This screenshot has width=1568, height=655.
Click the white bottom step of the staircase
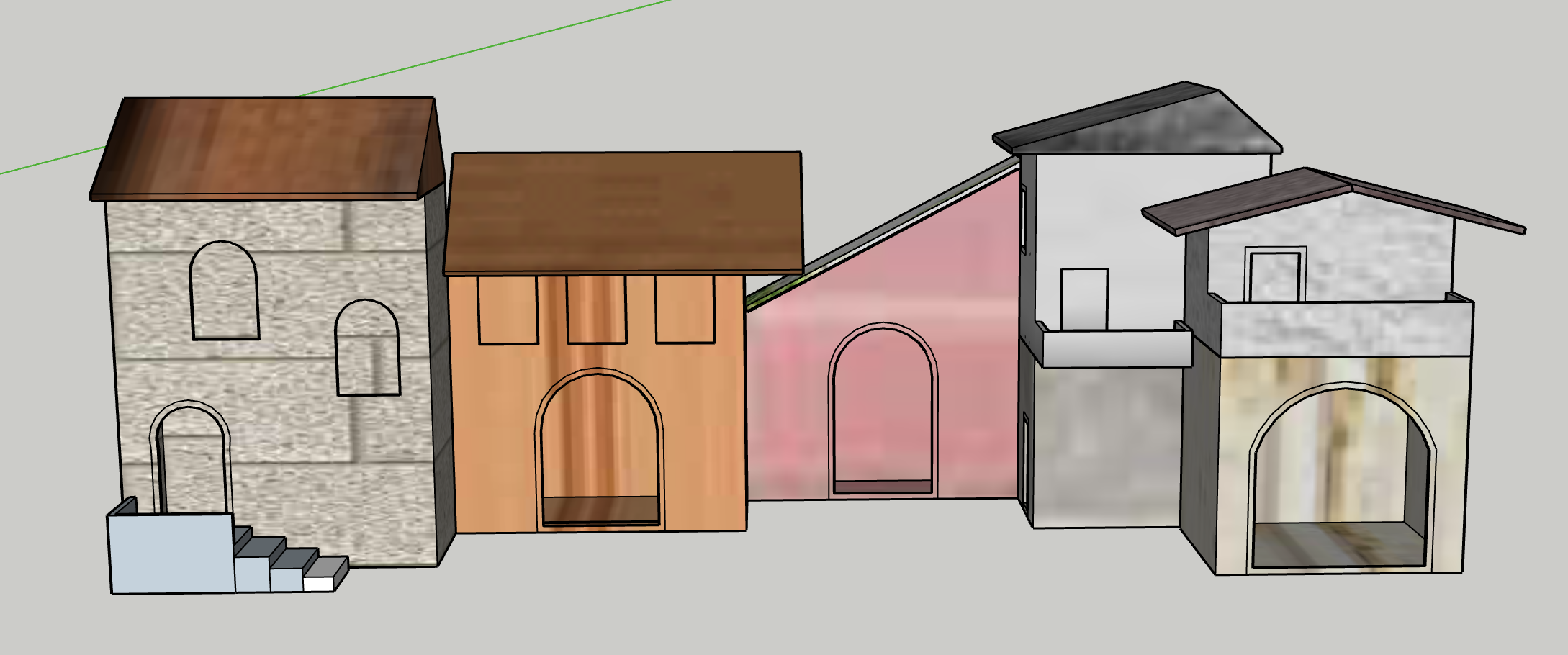(319, 584)
